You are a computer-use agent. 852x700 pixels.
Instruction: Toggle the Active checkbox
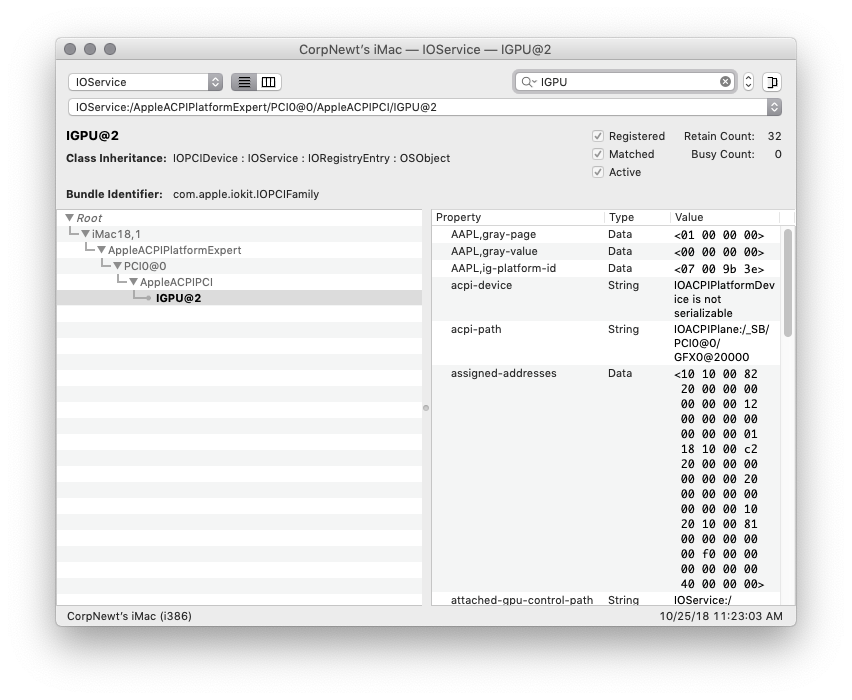tap(598, 172)
